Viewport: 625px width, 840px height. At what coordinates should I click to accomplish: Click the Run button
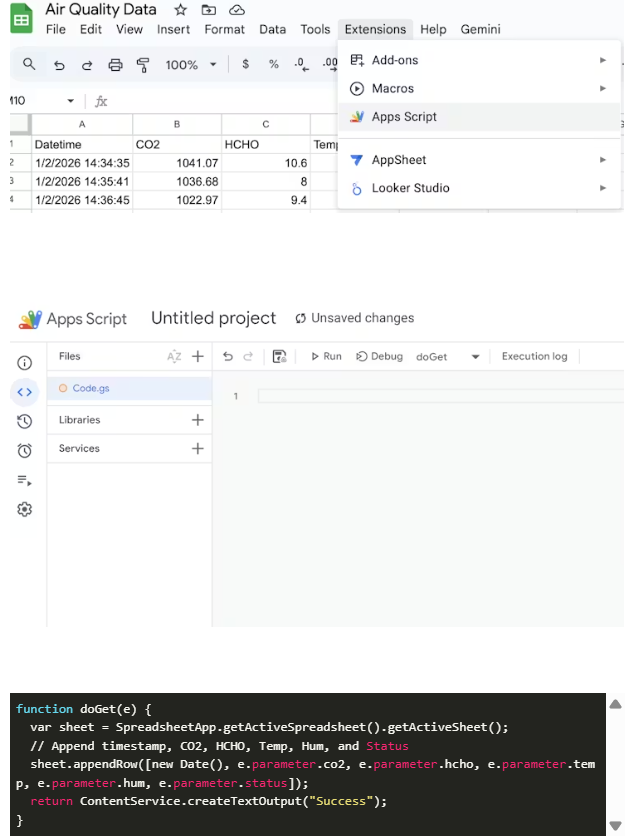click(x=326, y=356)
